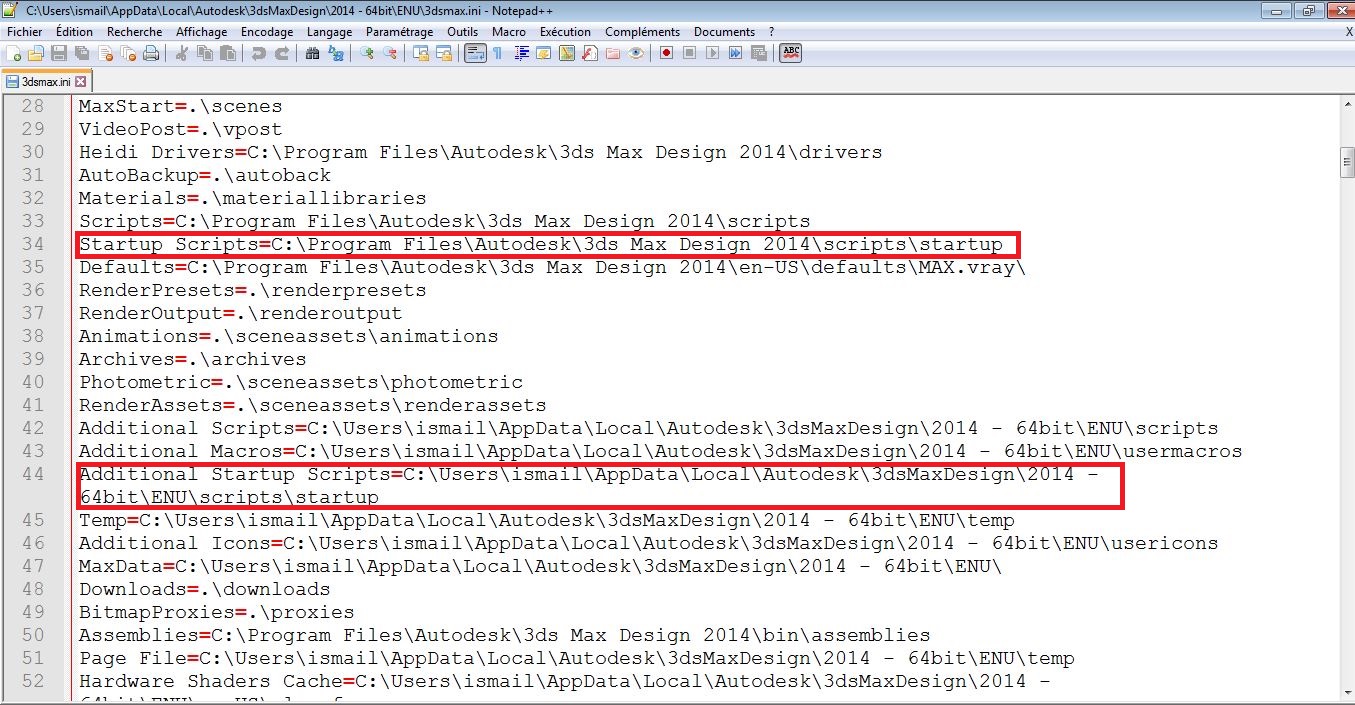Open the Paramétrage menu
This screenshot has height=705, width=1355.
pyautogui.click(x=400, y=32)
